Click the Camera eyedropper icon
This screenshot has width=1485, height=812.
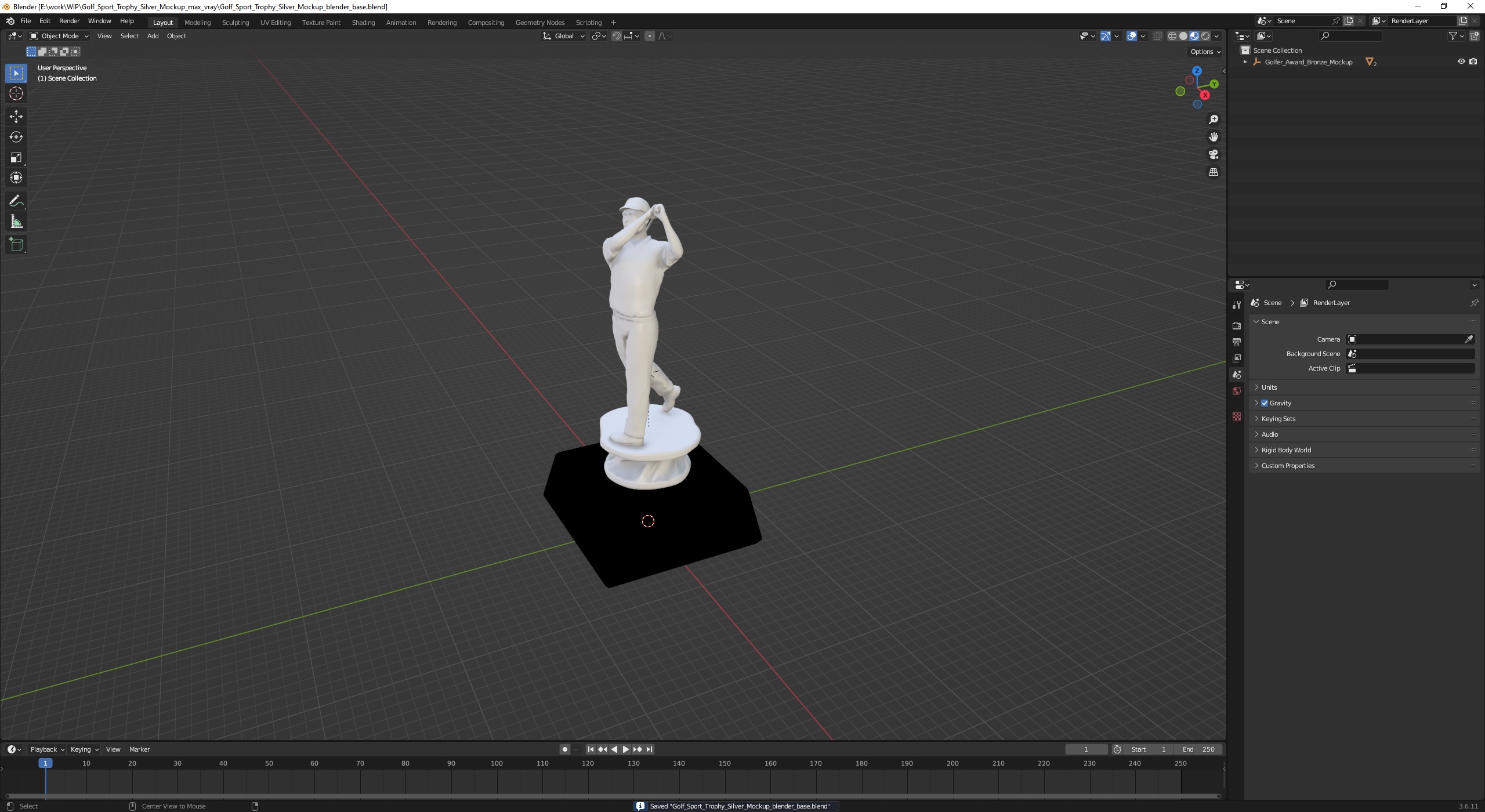tap(1469, 339)
